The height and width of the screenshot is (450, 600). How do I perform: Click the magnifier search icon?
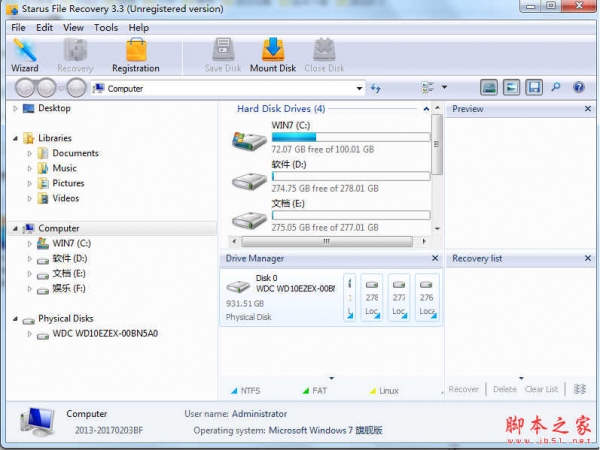click(x=556, y=87)
